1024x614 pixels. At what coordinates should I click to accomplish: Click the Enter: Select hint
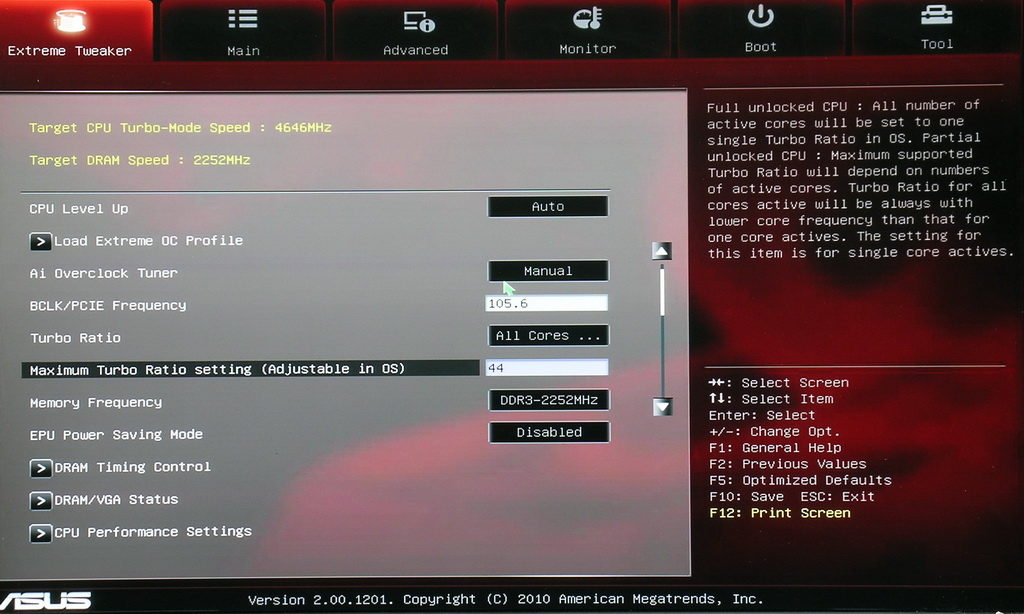pyautogui.click(x=761, y=415)
